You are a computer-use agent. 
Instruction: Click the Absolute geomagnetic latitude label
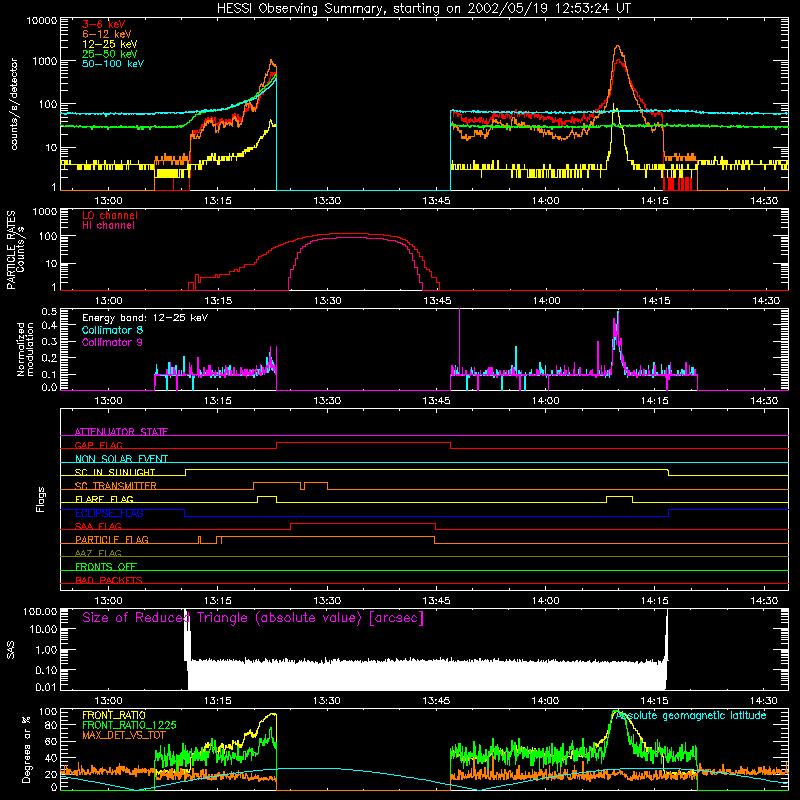[x=691, y=716]
